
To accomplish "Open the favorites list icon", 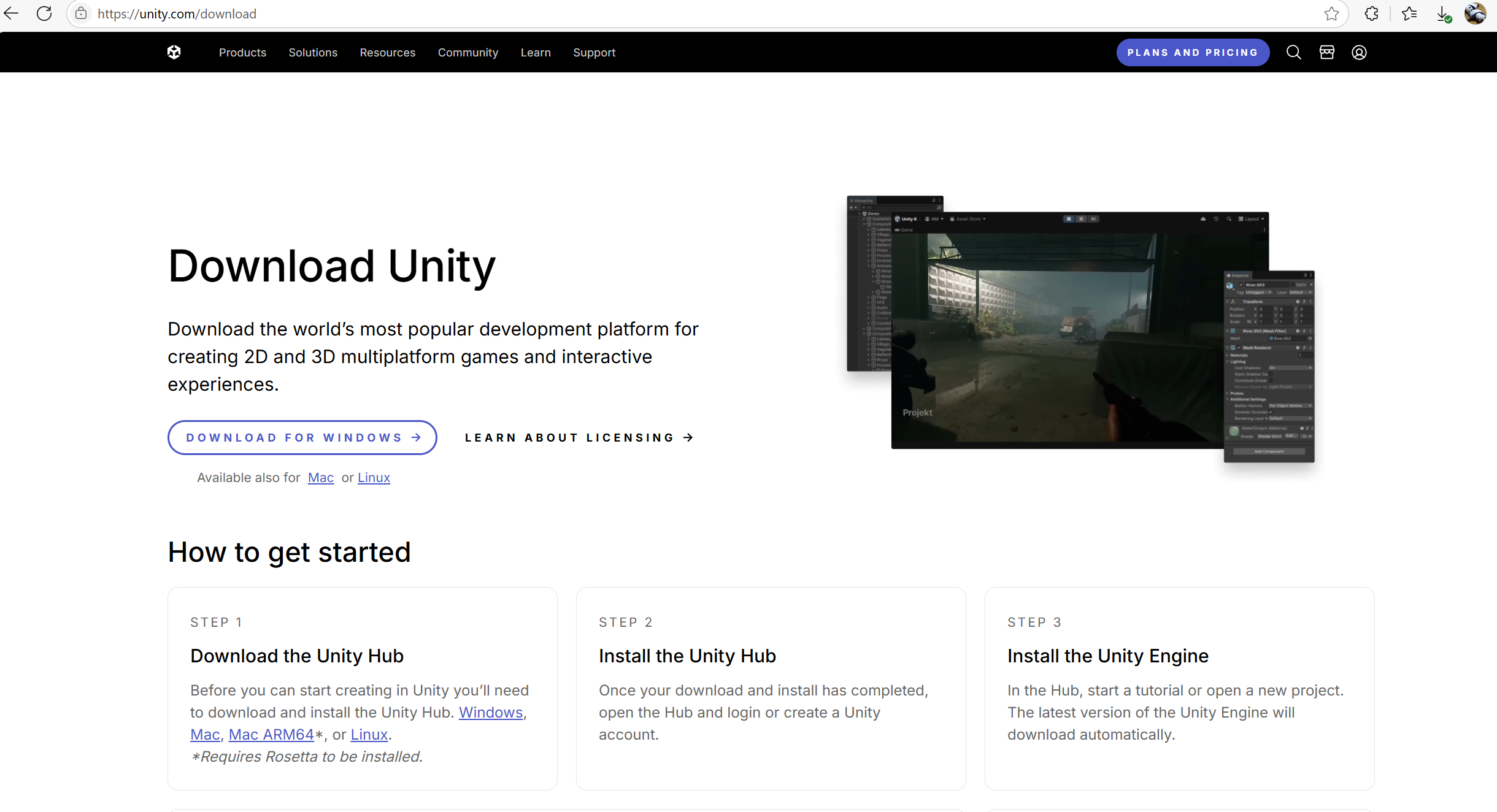I will click(1409, 13).
